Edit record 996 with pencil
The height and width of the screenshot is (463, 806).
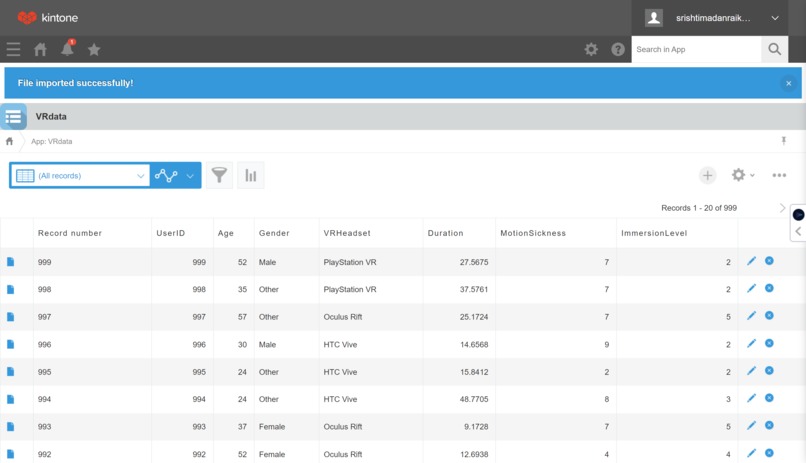pyautogui.click(x=752, y=343)
